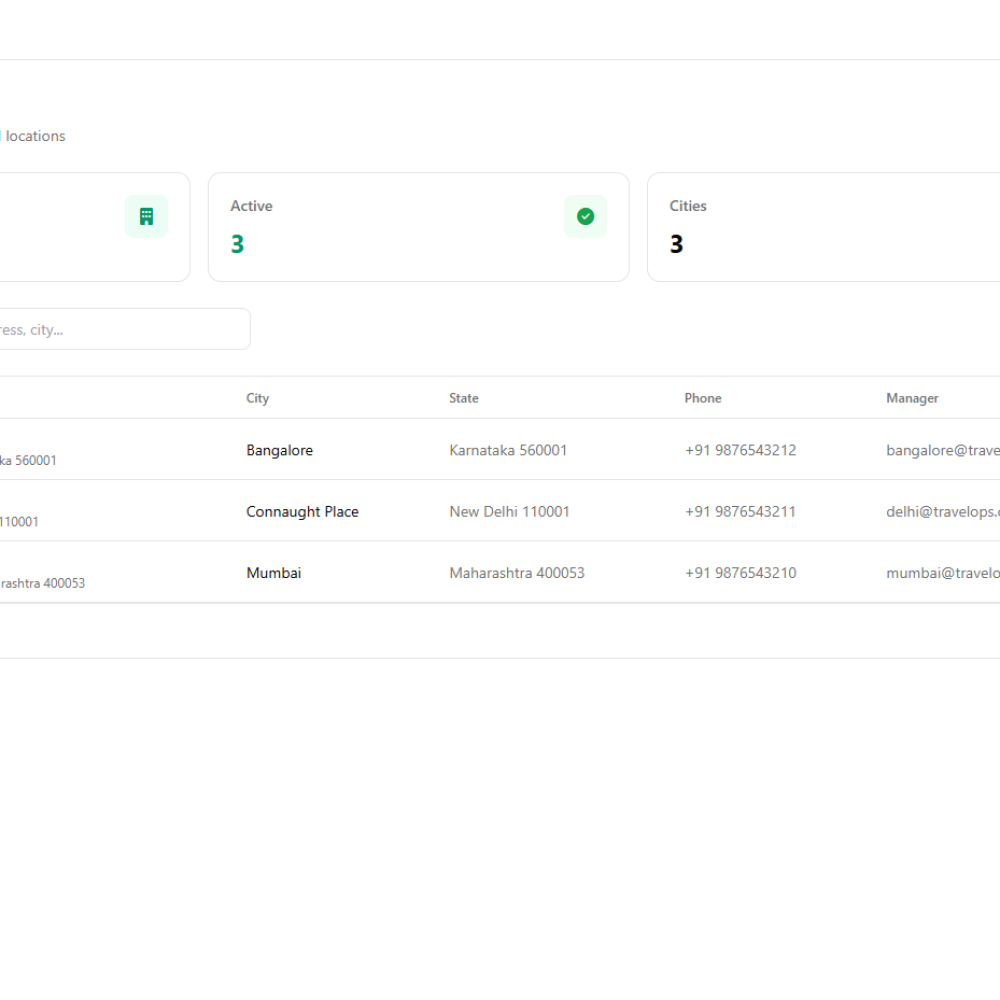Click the New Delhi 110001 state cell
Screen dimensions: 1000x1000
click(509, 511)
